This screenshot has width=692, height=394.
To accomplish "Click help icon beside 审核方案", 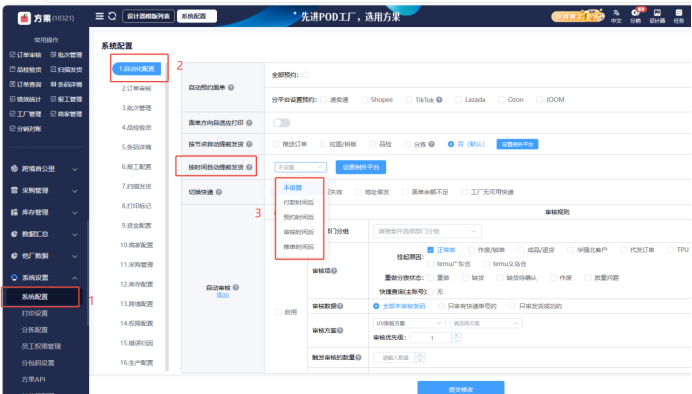I will pos(340,330).
